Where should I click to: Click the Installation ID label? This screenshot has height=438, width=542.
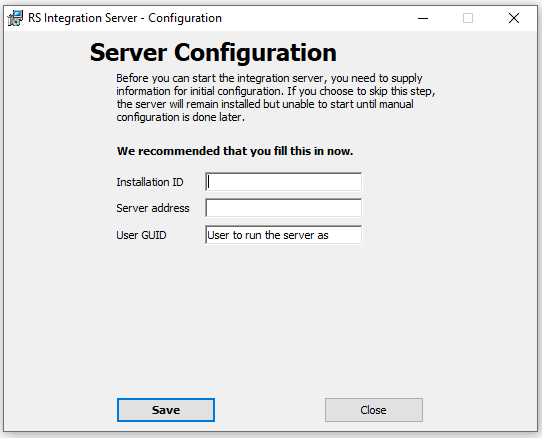(150, 182)
